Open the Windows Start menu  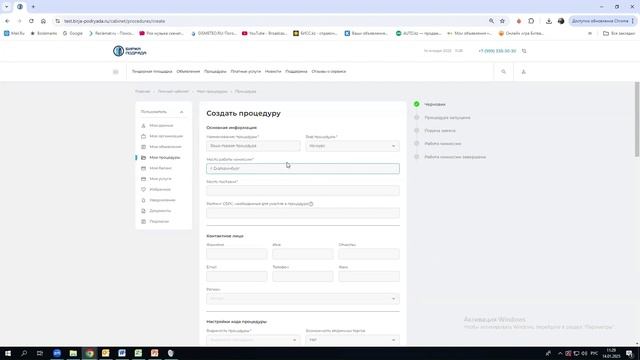pos(8,353)
